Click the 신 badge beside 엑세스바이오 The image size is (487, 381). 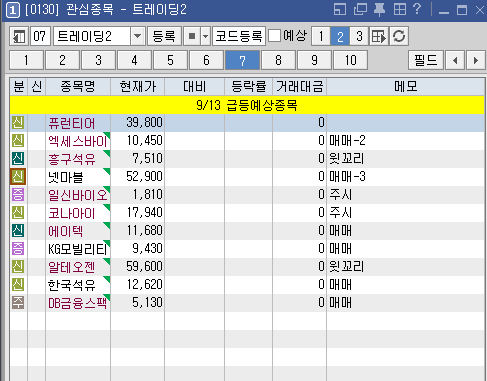pyautogui.click(x=18, y=141)
